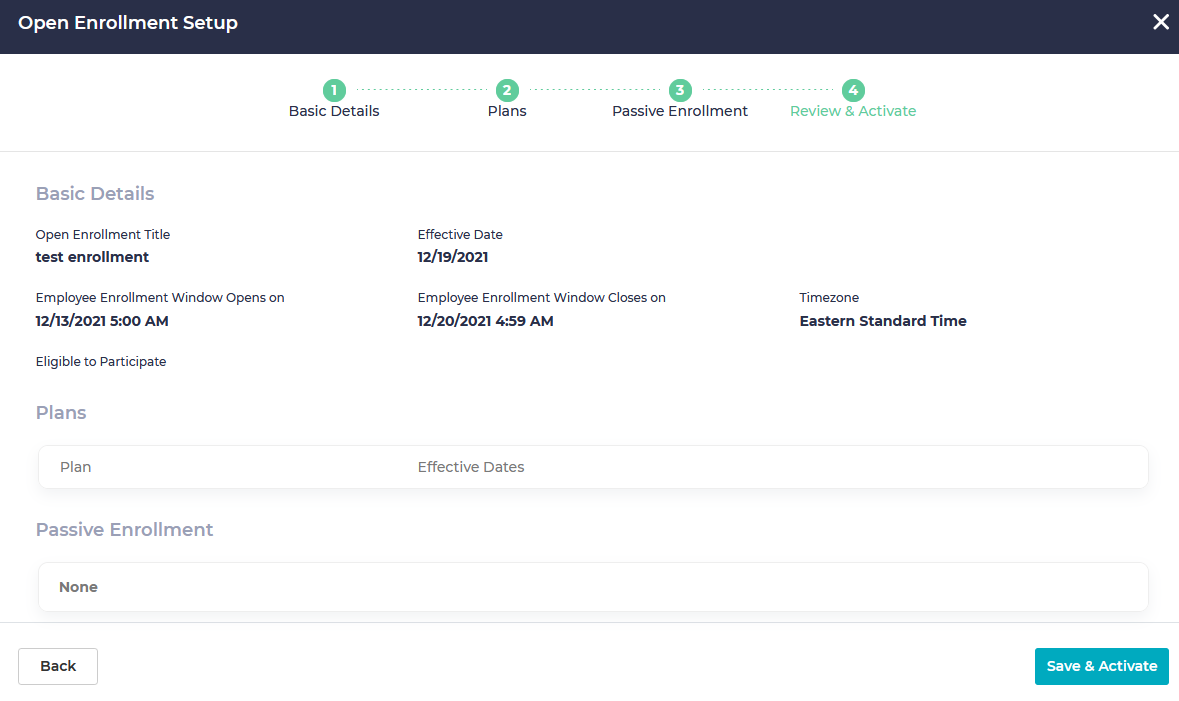Click the None passive enrollment row
This screenshot has width=1179, height=701.
tap(592, 586)
